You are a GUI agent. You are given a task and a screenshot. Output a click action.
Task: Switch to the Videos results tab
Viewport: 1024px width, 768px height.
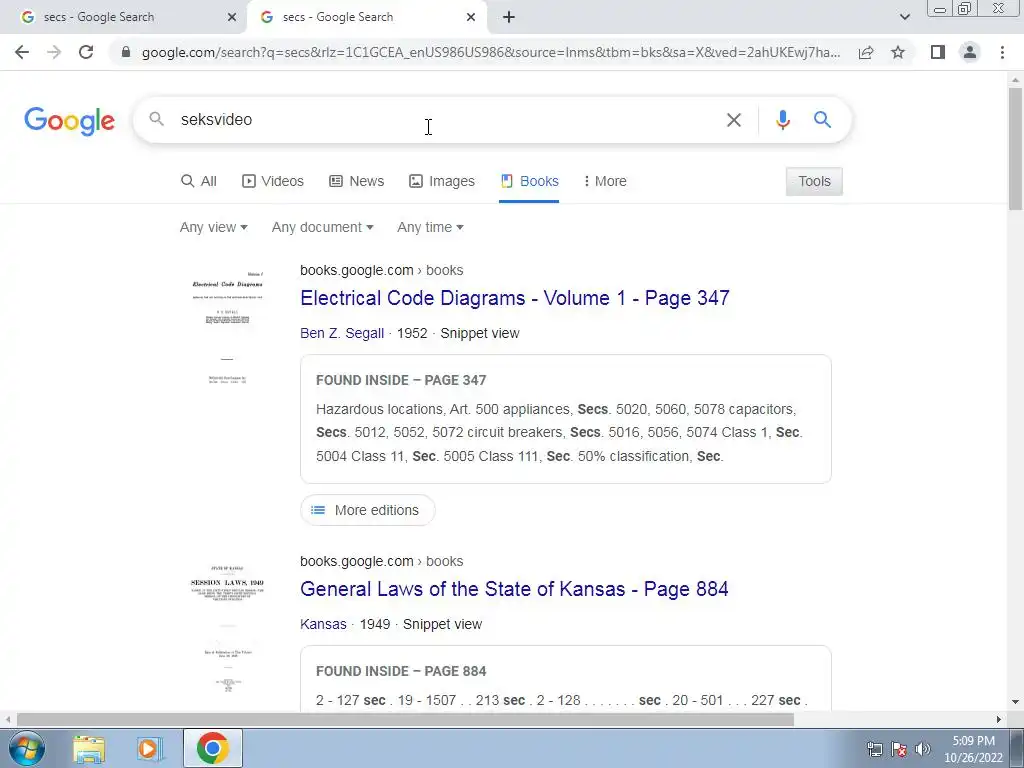click(273, 181)
